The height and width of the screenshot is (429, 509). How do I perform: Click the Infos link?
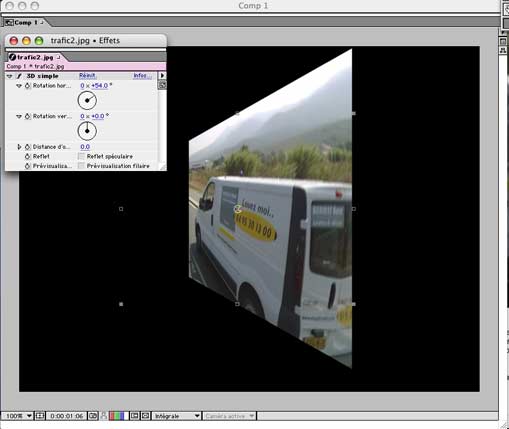(141, 76)
